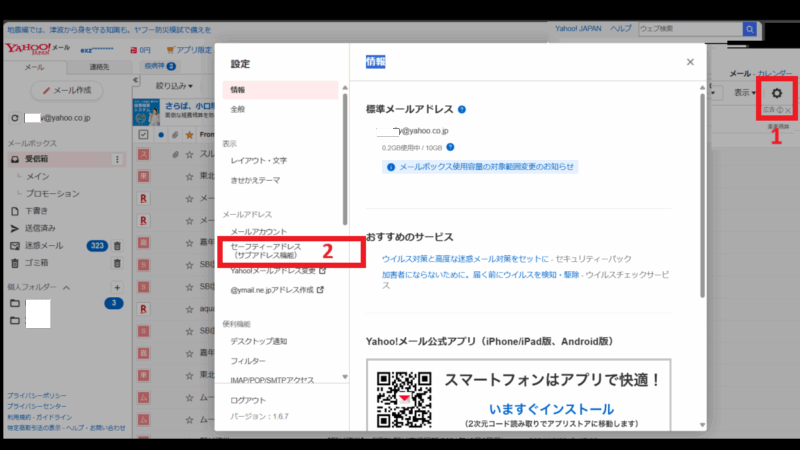This screenshot has width=800, height=450.
Task: Click the red PayPay 0円 icon
Action: tap(133, 50)
